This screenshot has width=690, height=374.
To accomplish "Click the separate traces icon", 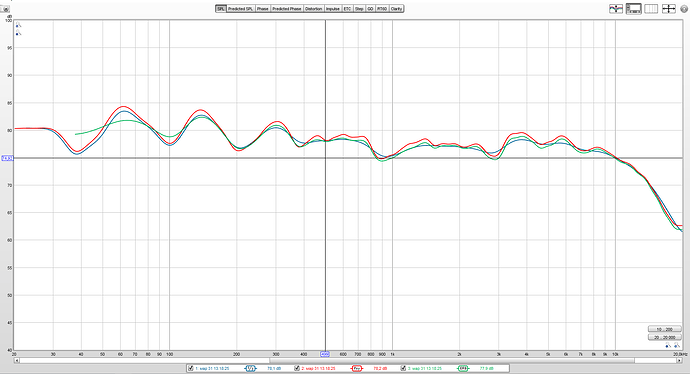I will (x=616, y=9).
